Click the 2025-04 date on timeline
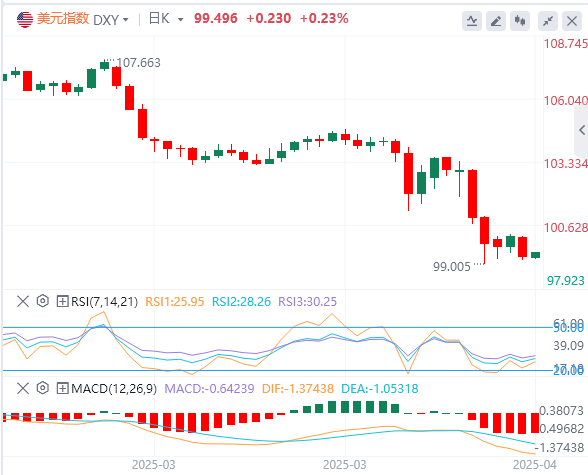Screen dimensions: 588x475 coord(535,465)
